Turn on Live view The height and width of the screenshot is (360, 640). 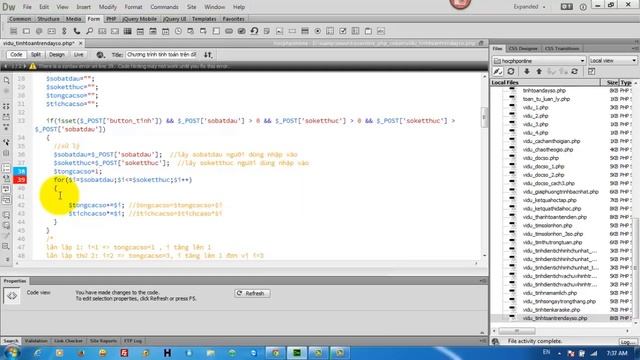point(78,55)
